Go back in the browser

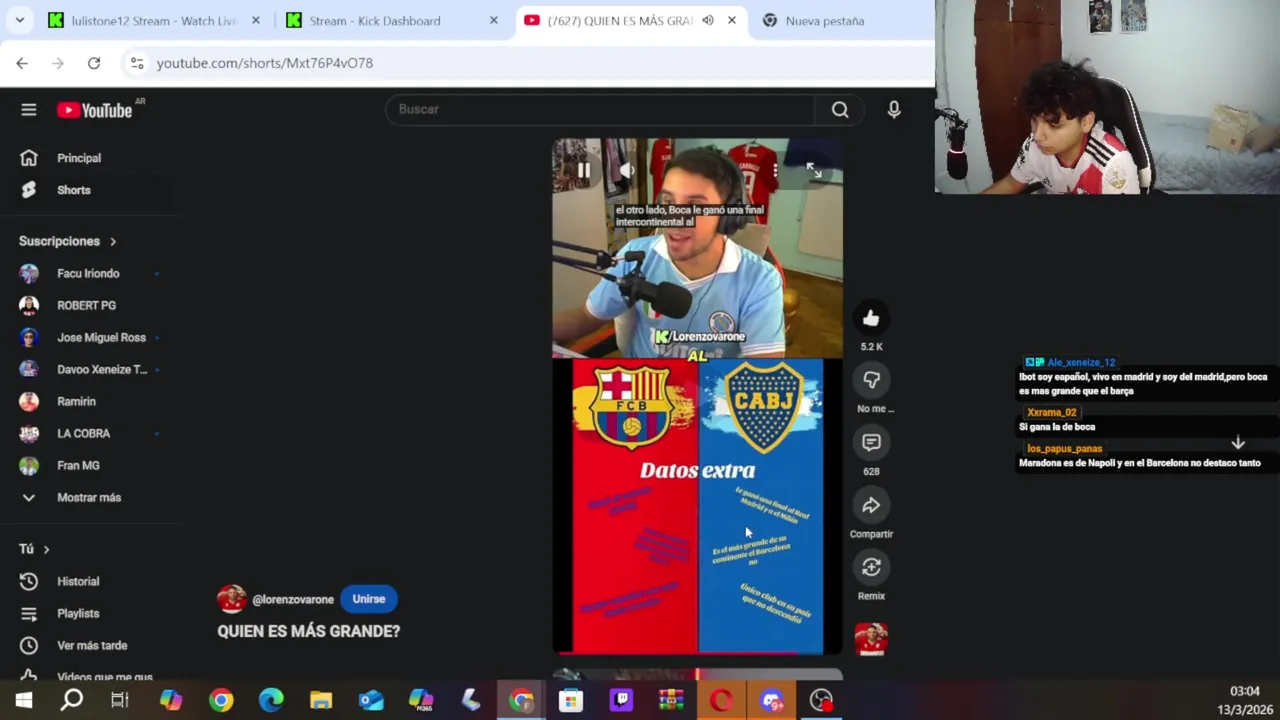(22, 63)
